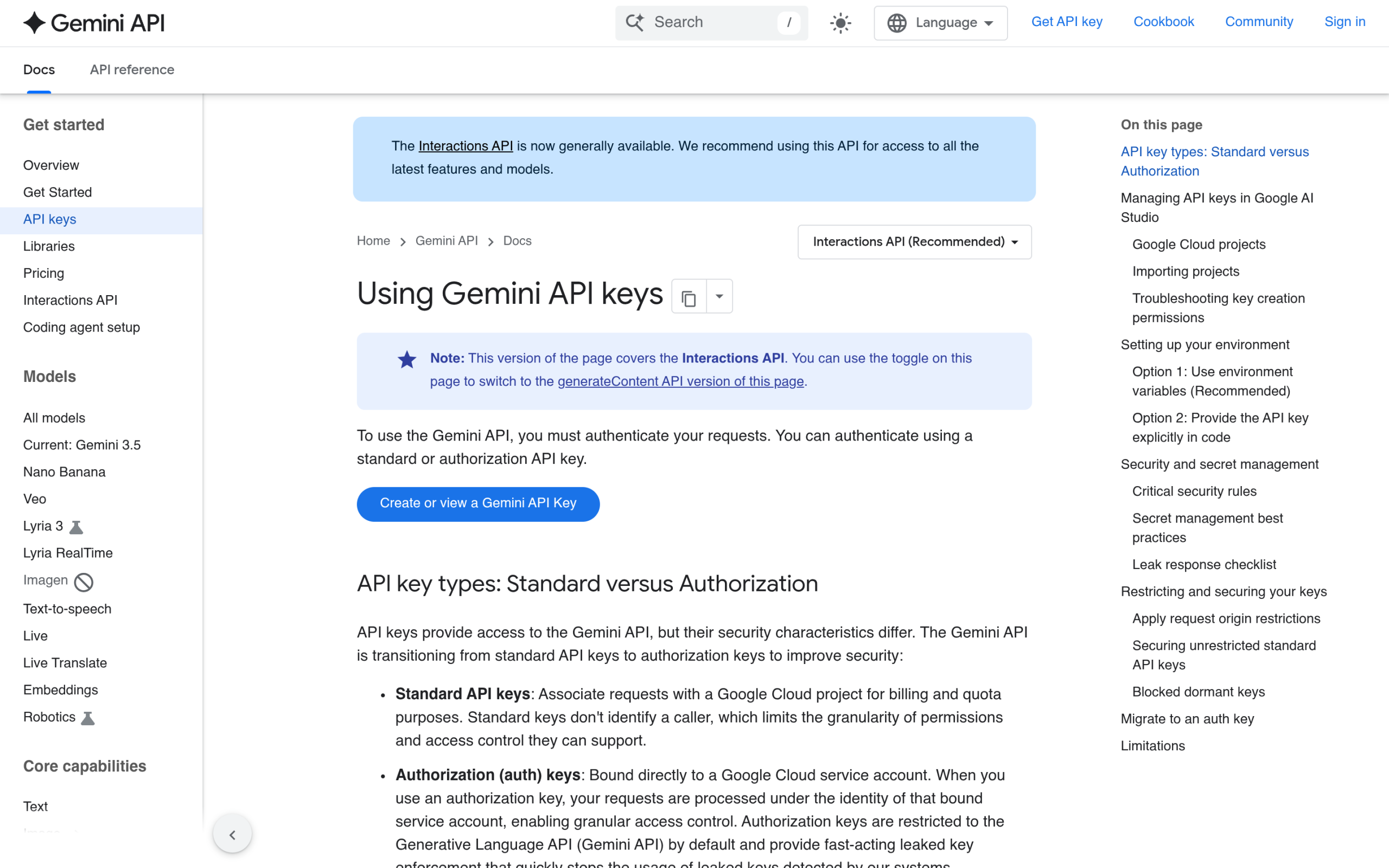Click the deprecated icon beside Imagen
Screen dimensions: 1389x868
(x=84, y=582)
